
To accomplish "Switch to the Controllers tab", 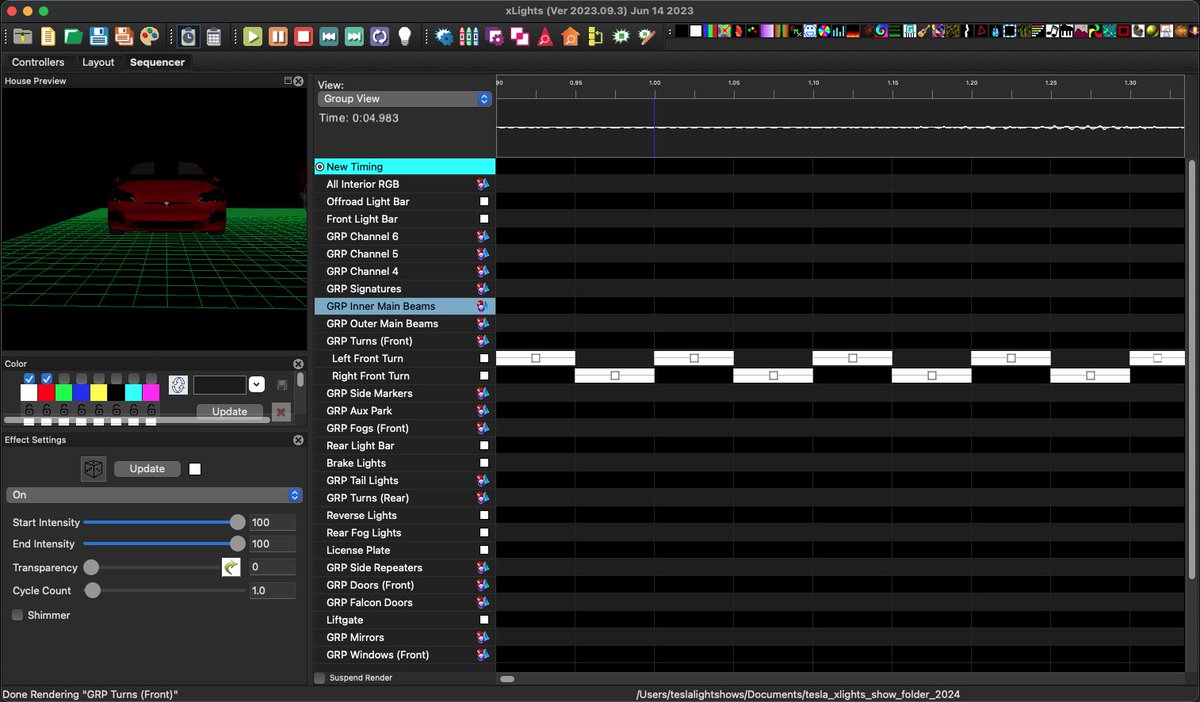I will [x=38, y=62].
